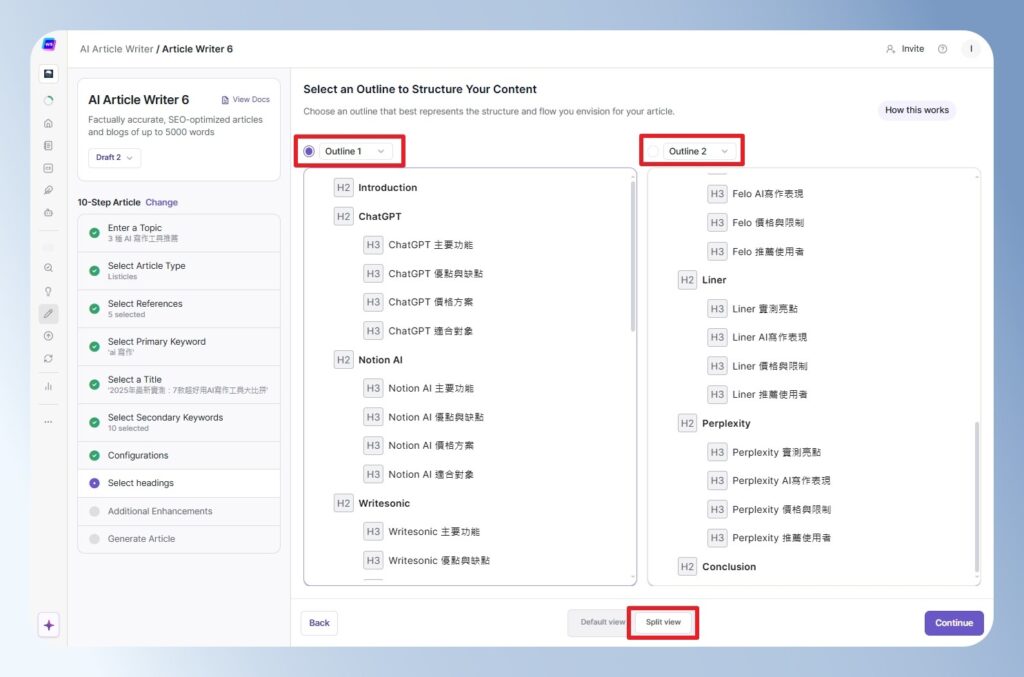Click the person icon beside Invite
This screenshot has height=677, width=1024.
890,49
